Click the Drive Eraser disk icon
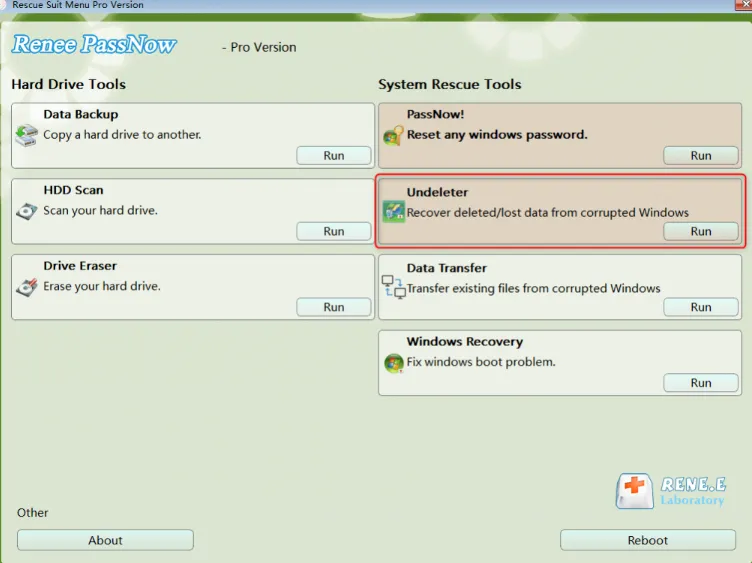This screenshot has width=752, height=563. pos(26,287)
